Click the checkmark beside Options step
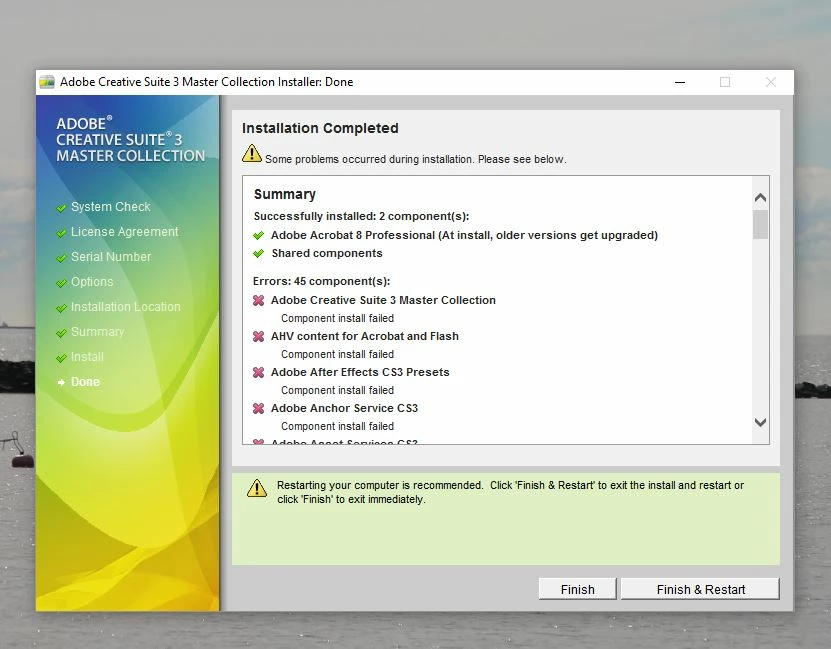The image size is (831, 649). click(x=61, y=283)
